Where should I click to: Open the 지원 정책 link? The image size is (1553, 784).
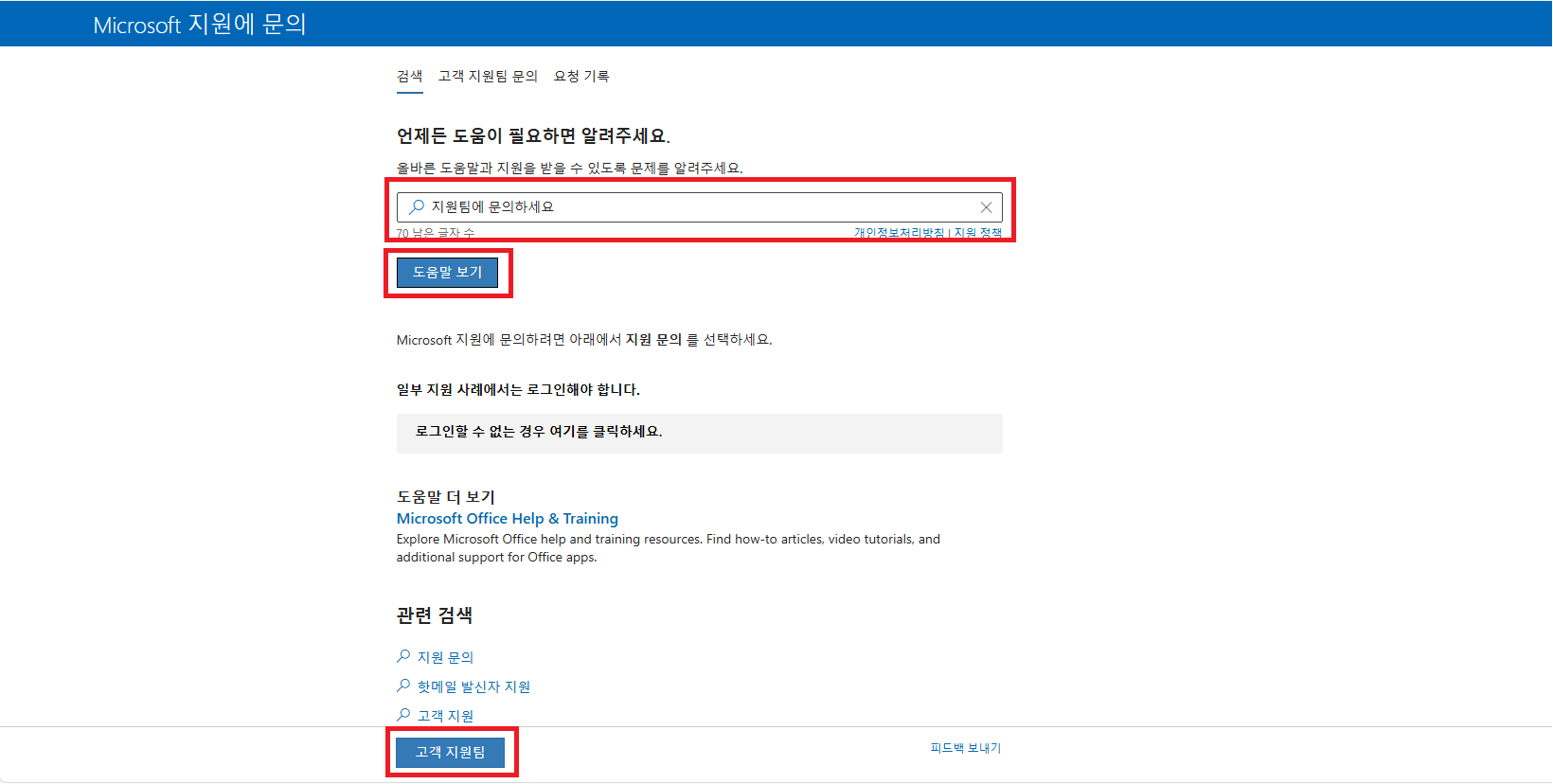pyautogui.click(x=977, y=233)
